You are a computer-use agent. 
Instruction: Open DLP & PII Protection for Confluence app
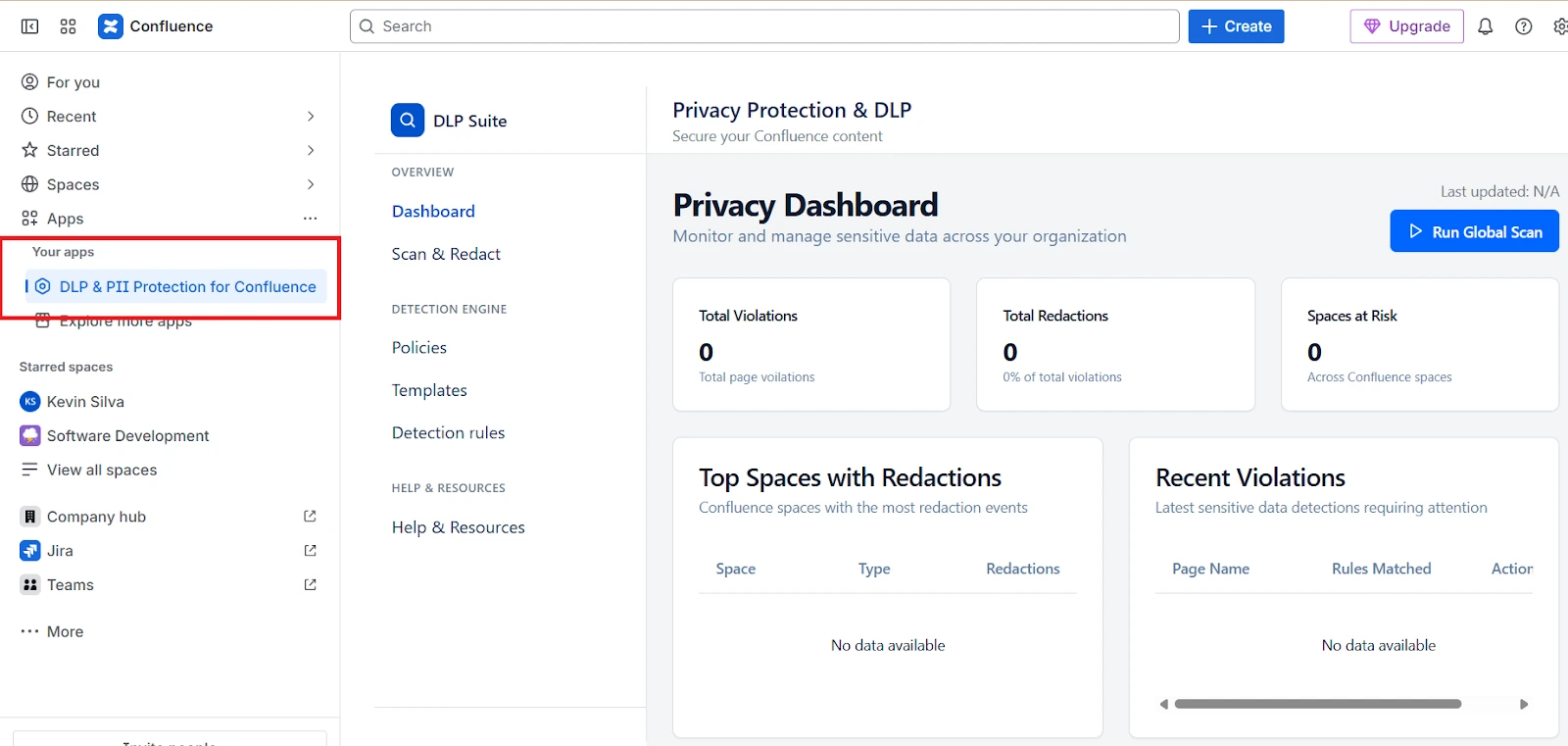176,286
